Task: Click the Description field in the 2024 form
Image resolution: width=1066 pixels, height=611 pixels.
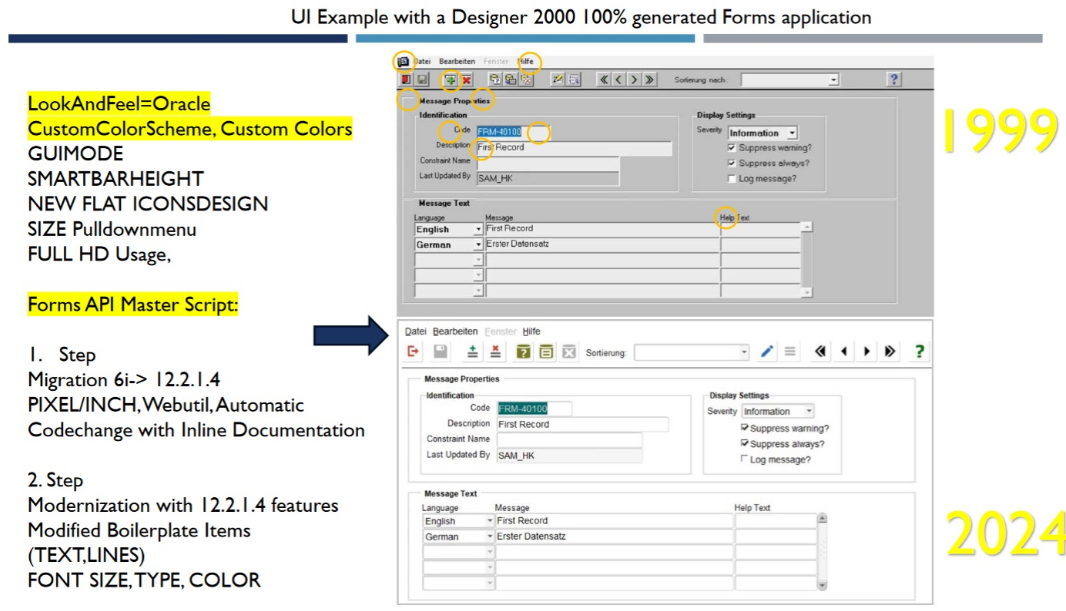Action: (x=581, y=424)
